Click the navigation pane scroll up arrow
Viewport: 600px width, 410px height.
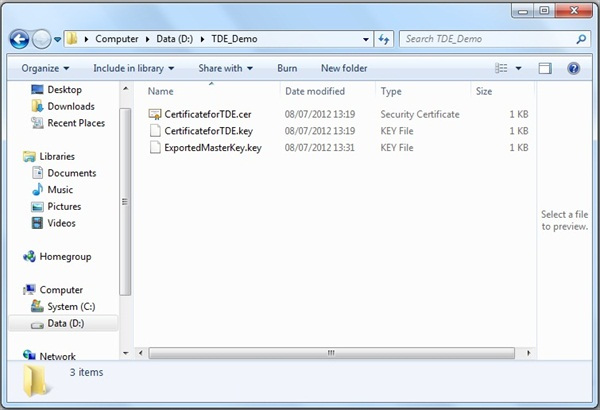coord(125,89)
